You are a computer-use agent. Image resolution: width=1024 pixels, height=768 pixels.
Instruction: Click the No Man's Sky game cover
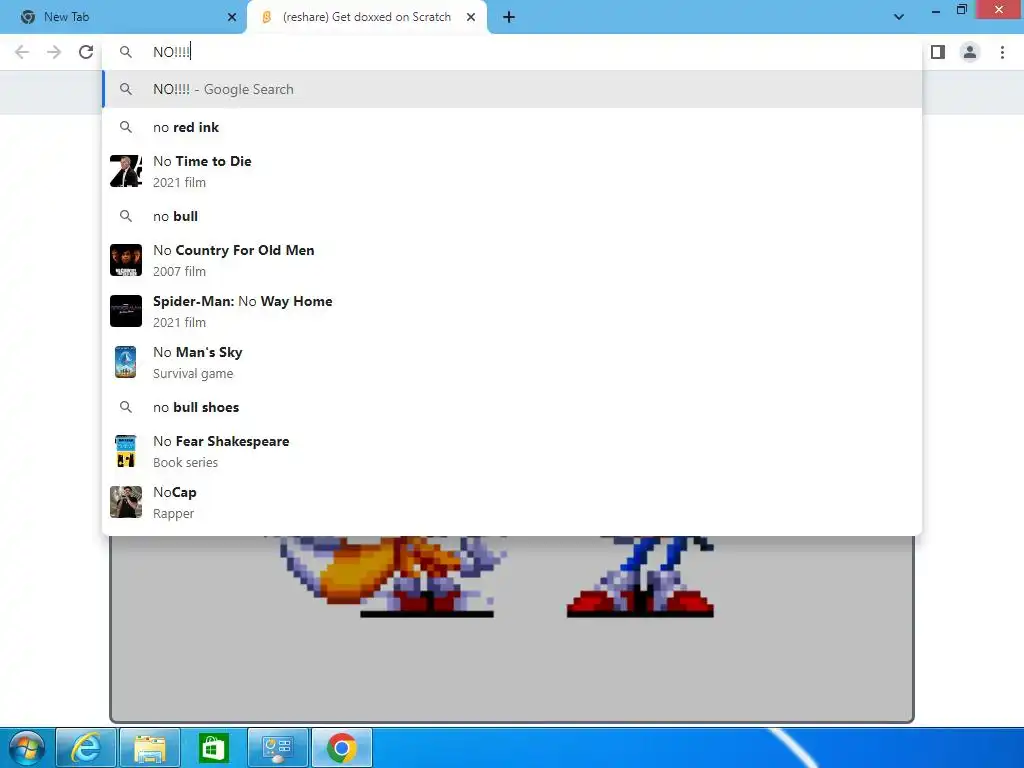[126, 362]
